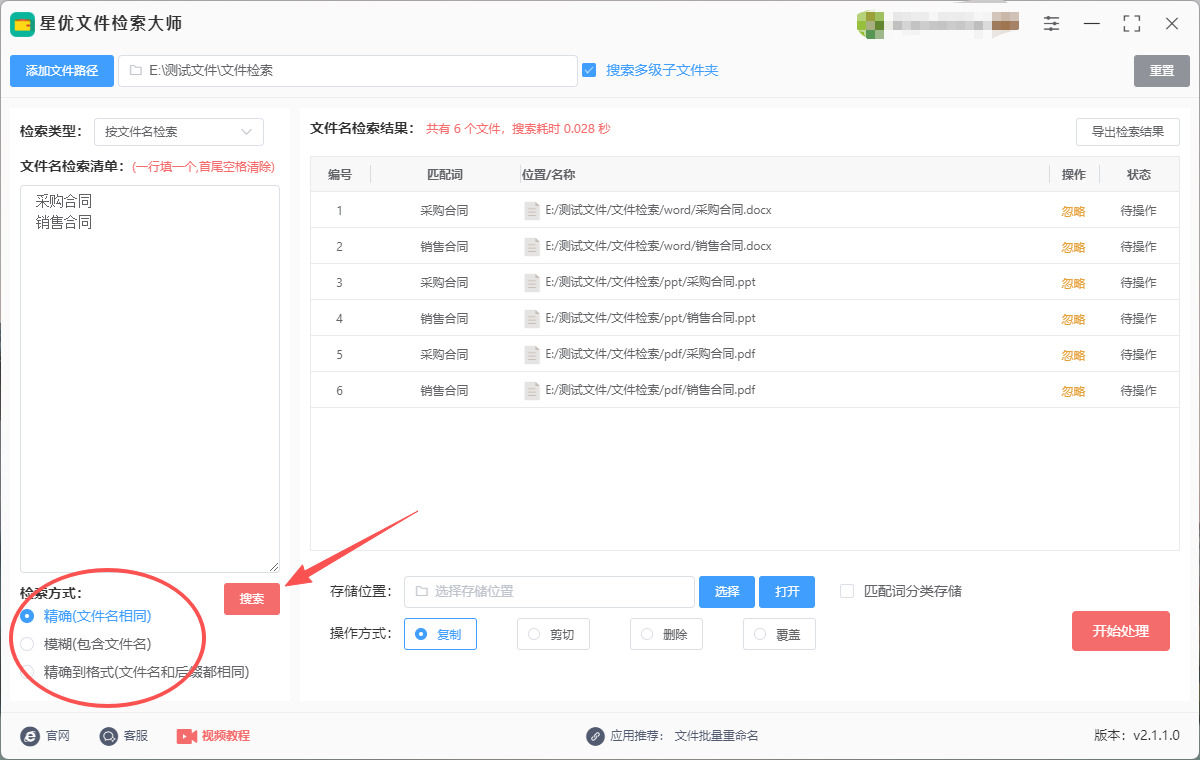This screenshot has width=1200, height=760.
Task: Click the fullscreen icon in title bar
Action: 1132,23
